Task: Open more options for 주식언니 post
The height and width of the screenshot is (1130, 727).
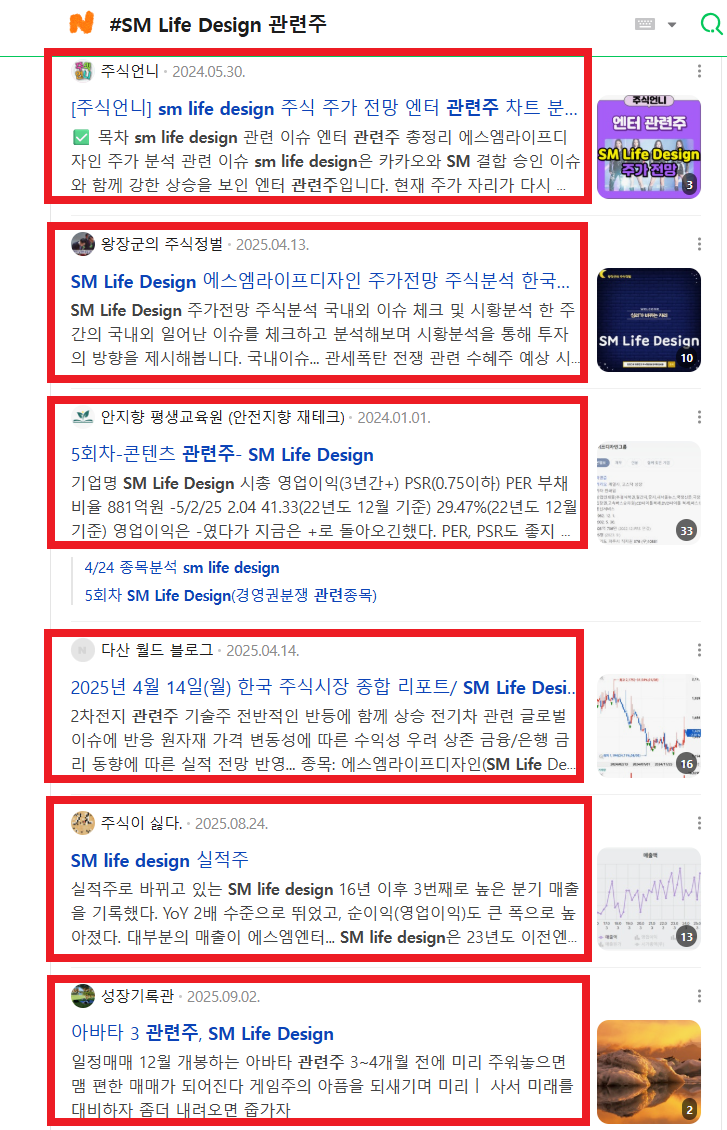Action: pos(699,71)
